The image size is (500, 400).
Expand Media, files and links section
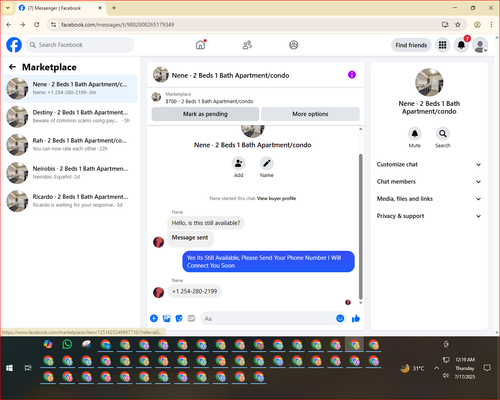[x=429, y=199]
